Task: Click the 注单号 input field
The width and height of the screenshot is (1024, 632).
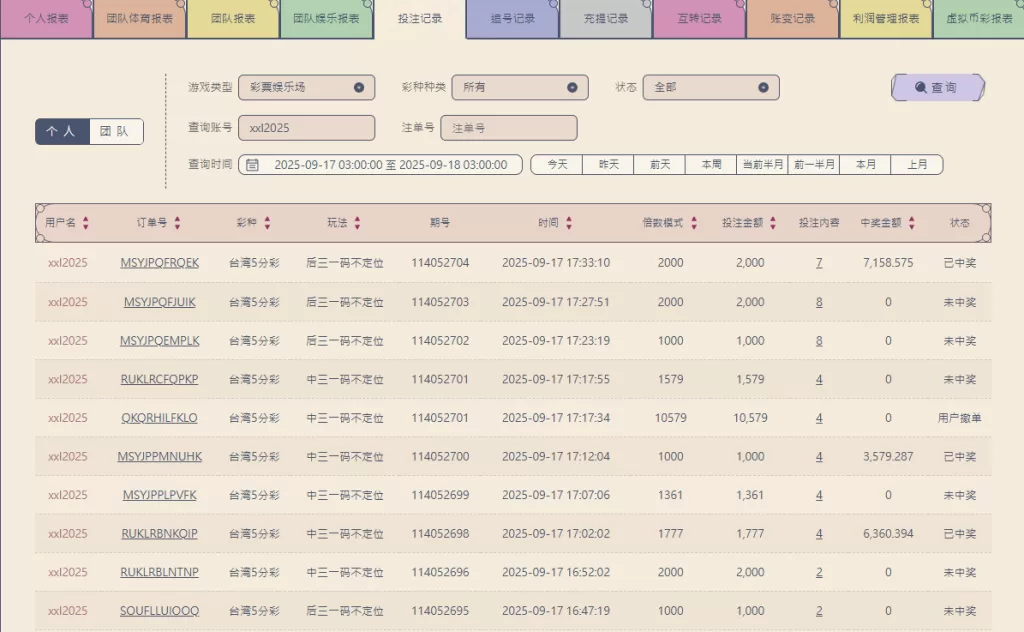Action: click(508, 128)
